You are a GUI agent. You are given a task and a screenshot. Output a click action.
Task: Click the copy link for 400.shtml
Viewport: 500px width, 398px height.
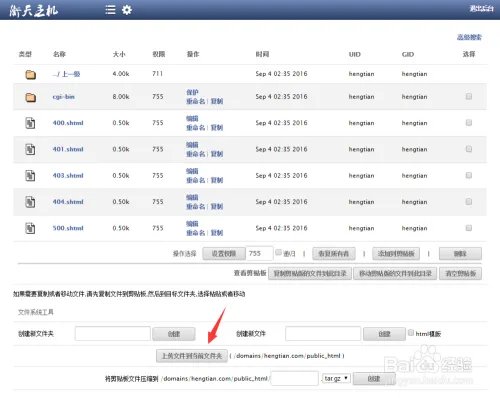pos(217,127)
